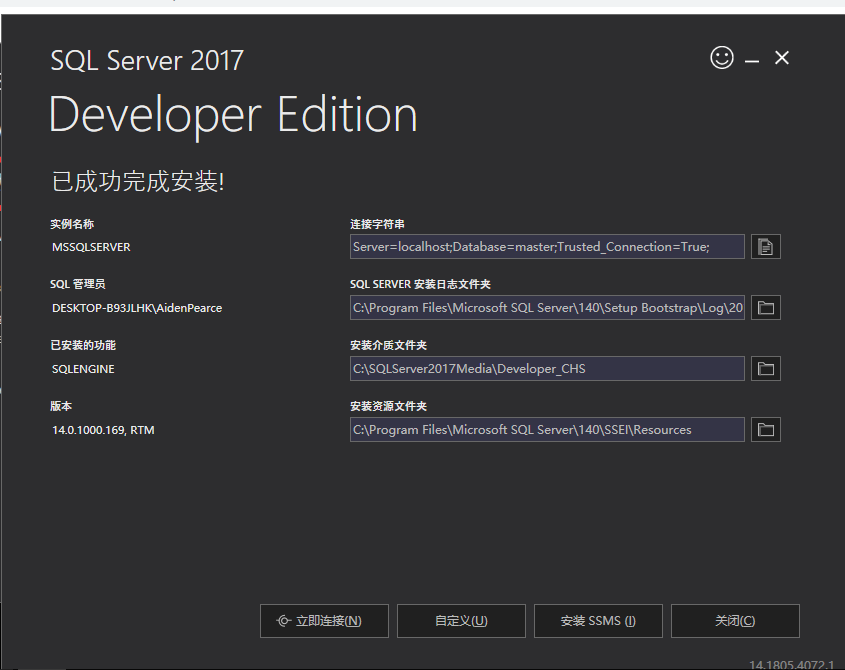
Task: Click the smiley feedback icon
Action: tap(722, 58)
